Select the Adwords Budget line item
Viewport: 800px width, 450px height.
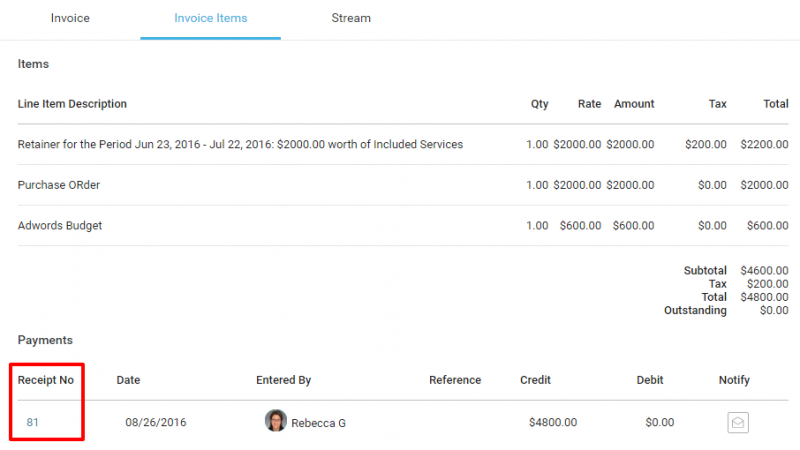60,226
